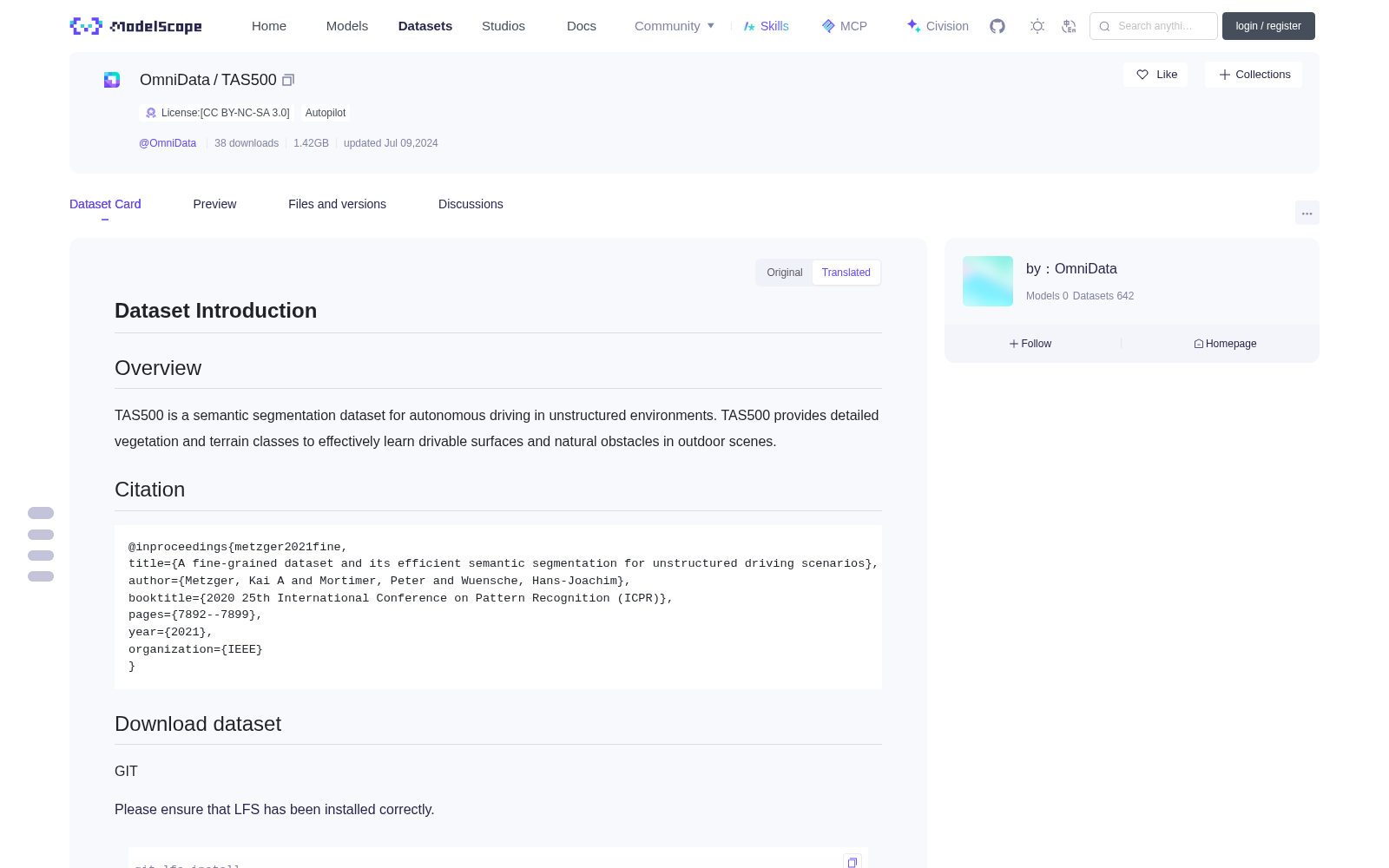Click the "@inproceedings{metzger2021fine," line
Image resolution: width=1389 pixels, height=868 pixels.
[238, 547]
